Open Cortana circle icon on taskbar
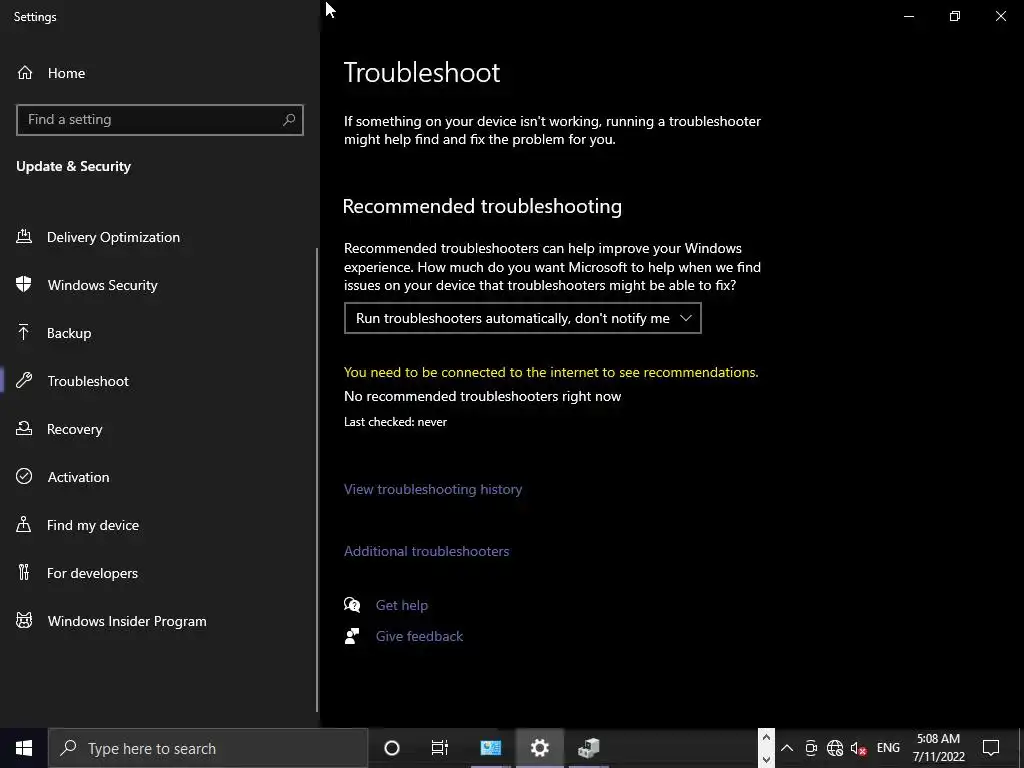 coord(392,748)
